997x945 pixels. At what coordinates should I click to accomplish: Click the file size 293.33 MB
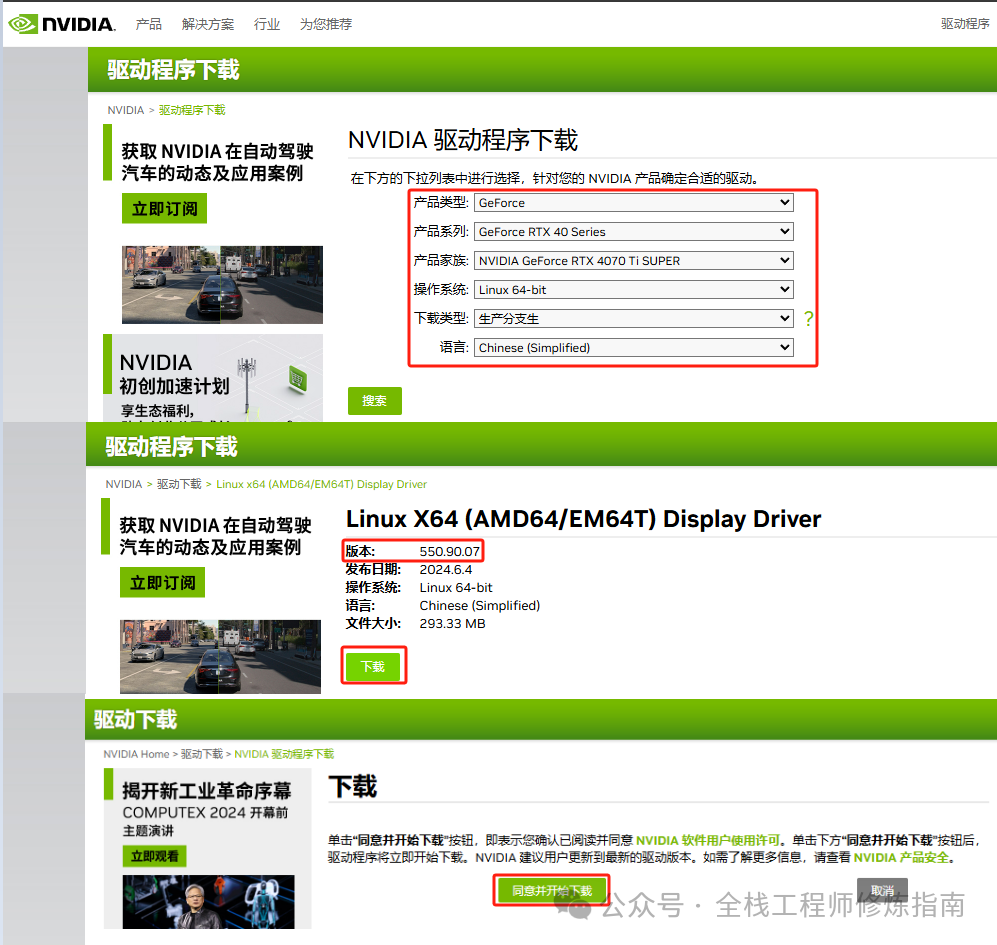(452, 623)
